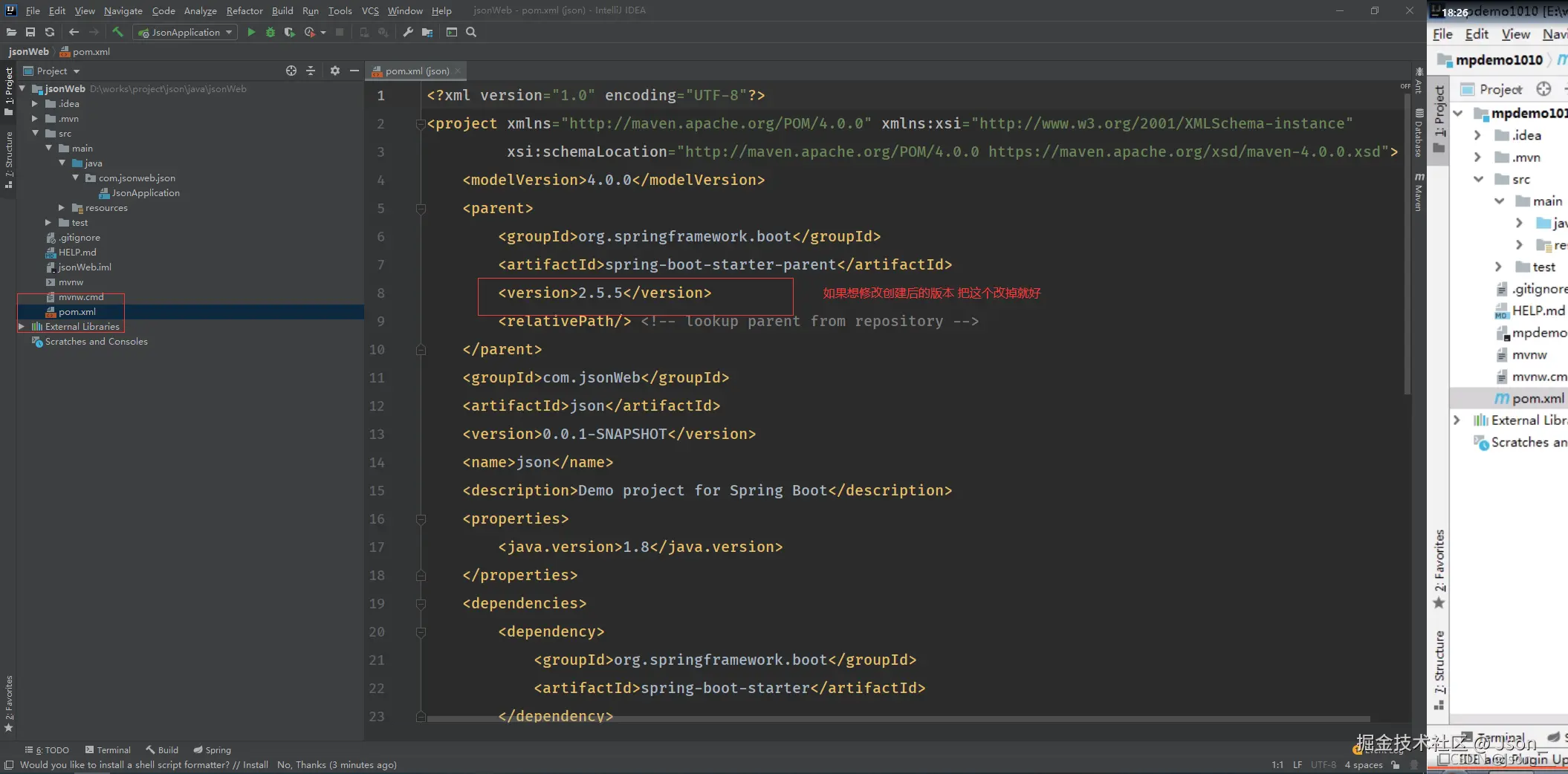
Task: Toggle read-only lock icon in status bar
Action: pyautogui.click(x=1396, y=764)
